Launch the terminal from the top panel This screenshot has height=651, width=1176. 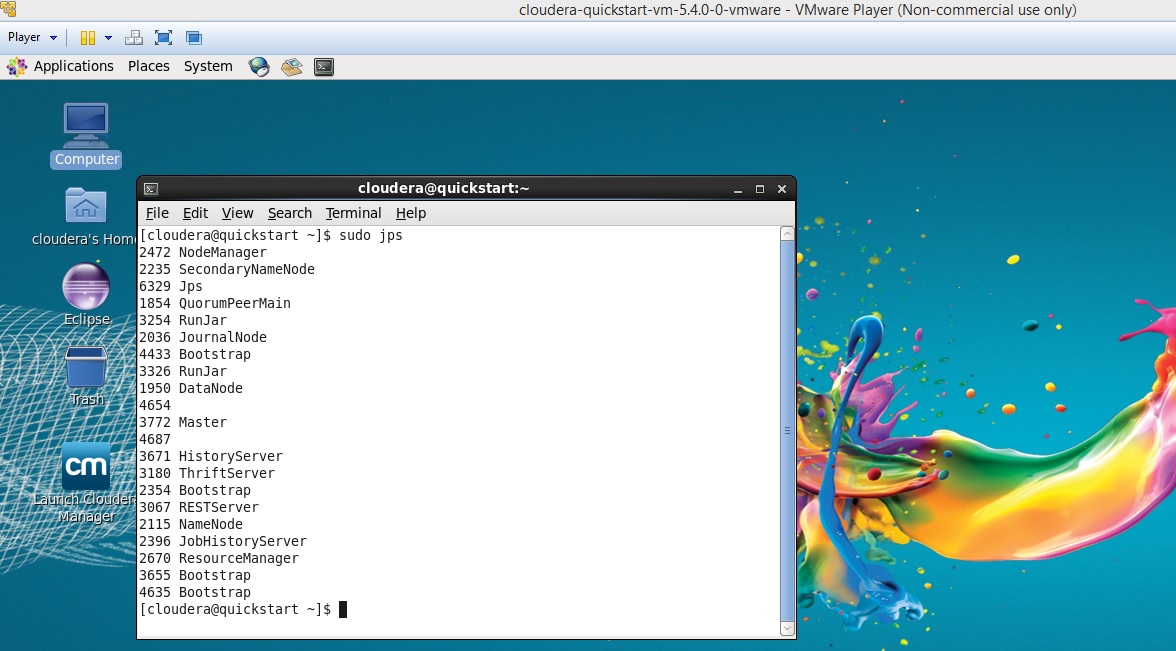[x=323, y=66]
